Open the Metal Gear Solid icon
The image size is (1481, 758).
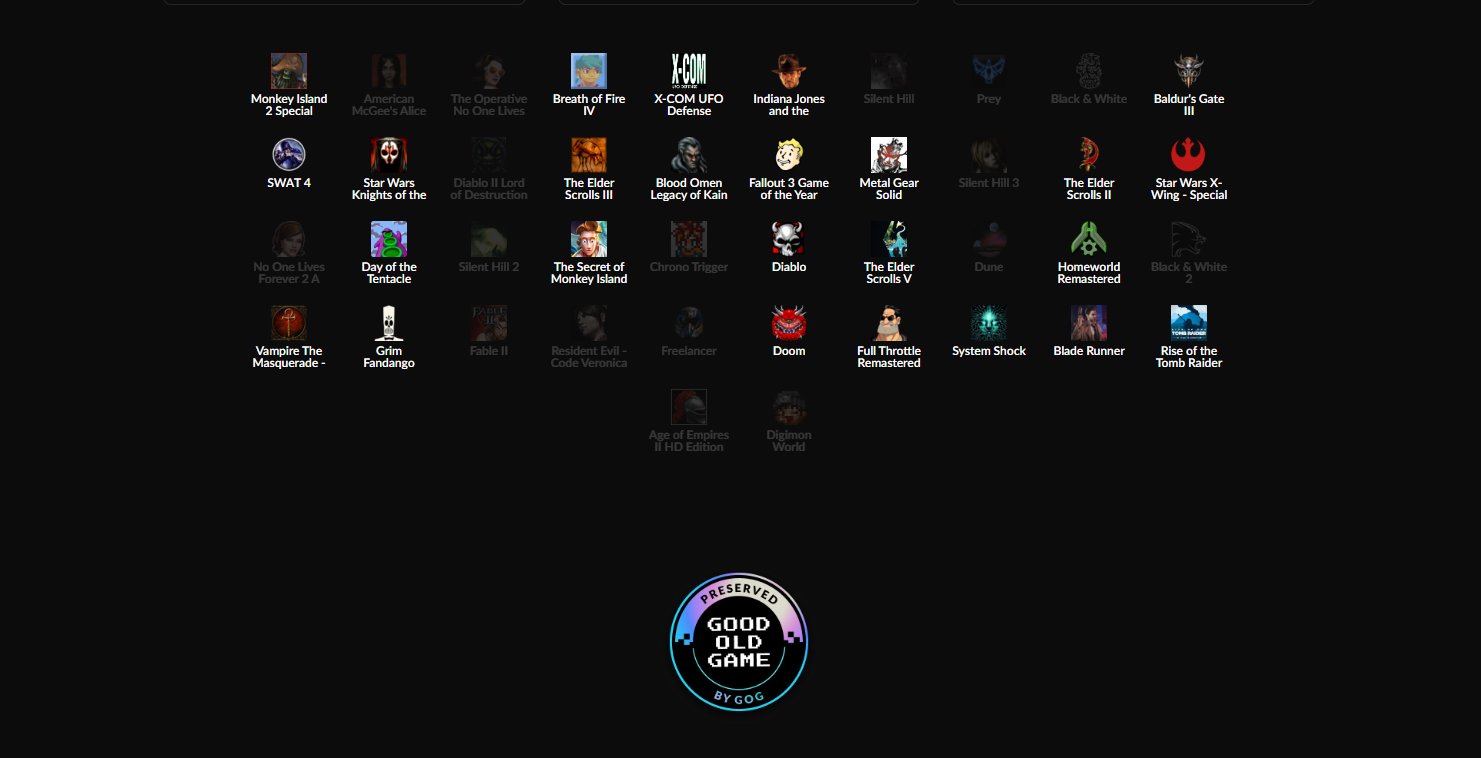pos(889,156)
